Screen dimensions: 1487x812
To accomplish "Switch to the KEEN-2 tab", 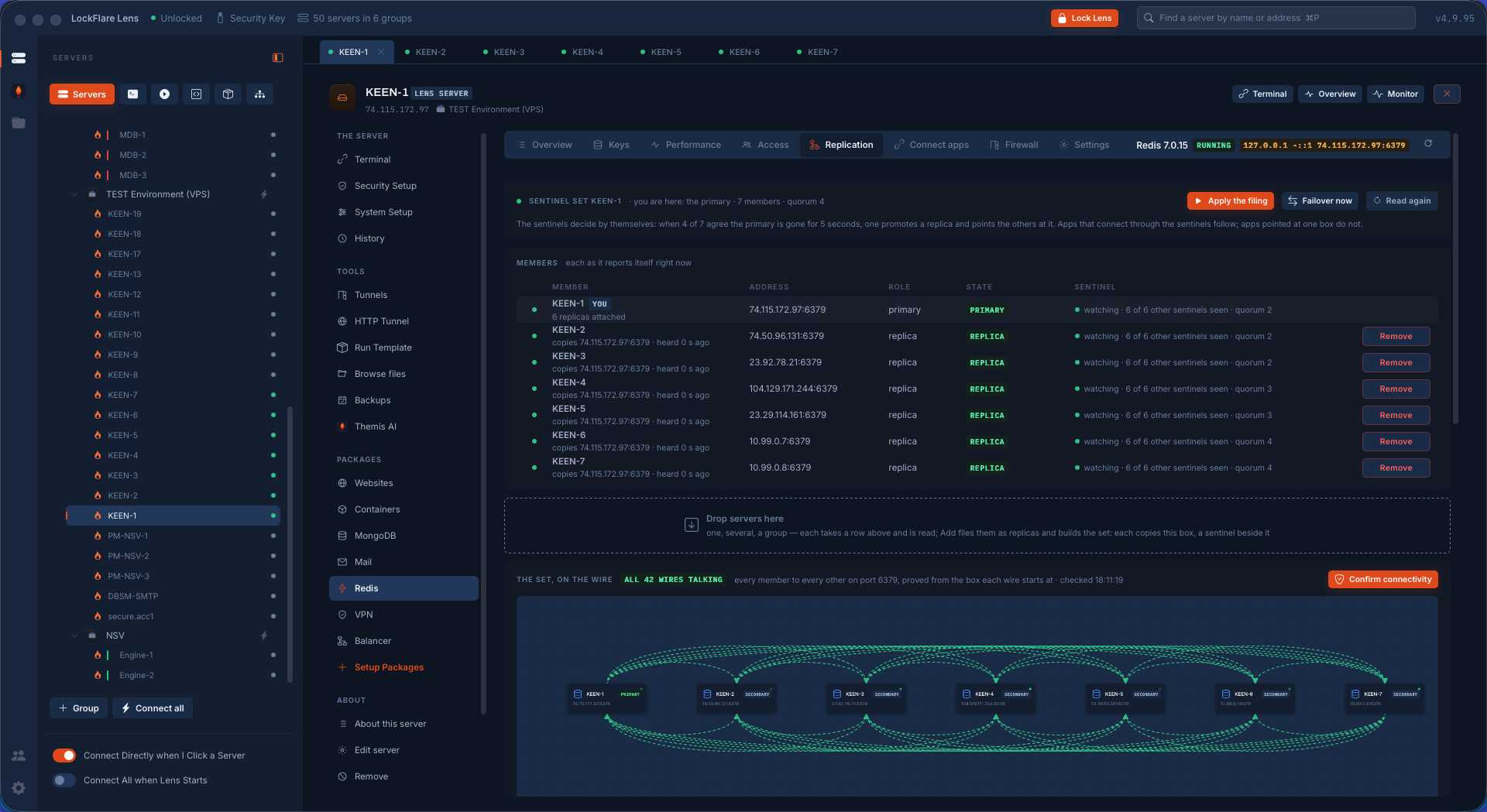I will pos(431,52).
